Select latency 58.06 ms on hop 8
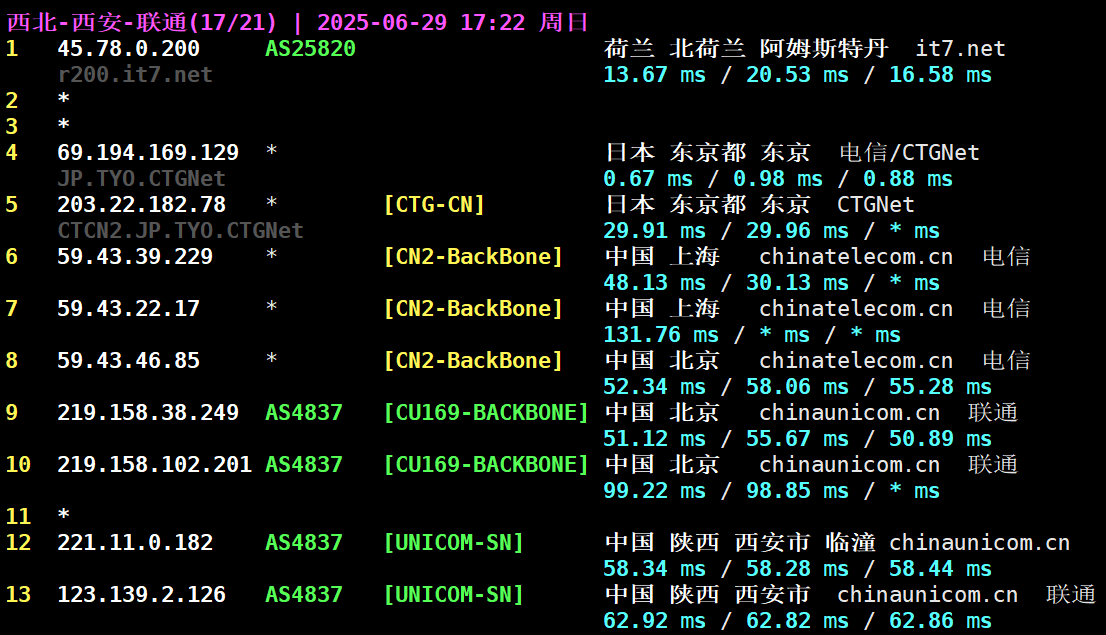The width and height of the screenshot is (1106, 635). click(x=797, y=387)
